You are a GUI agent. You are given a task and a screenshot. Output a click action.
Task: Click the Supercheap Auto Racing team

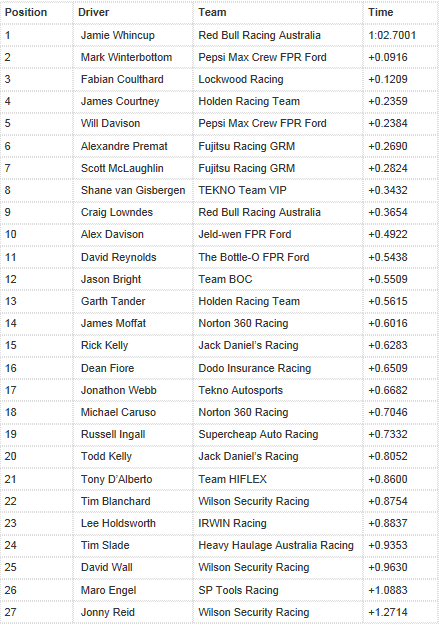258,434
